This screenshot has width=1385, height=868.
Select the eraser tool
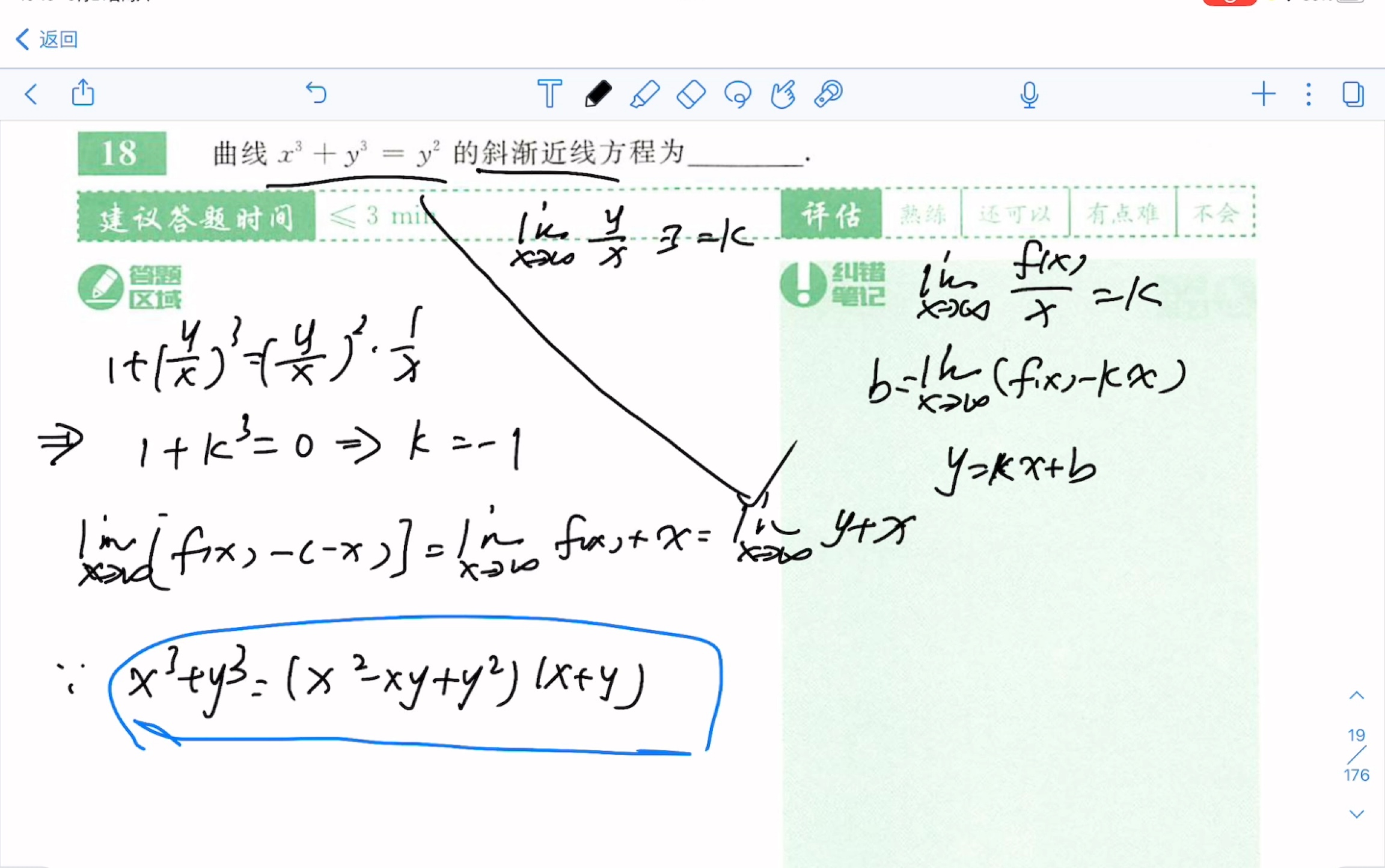pyautogui.click(x=692, y=93)
